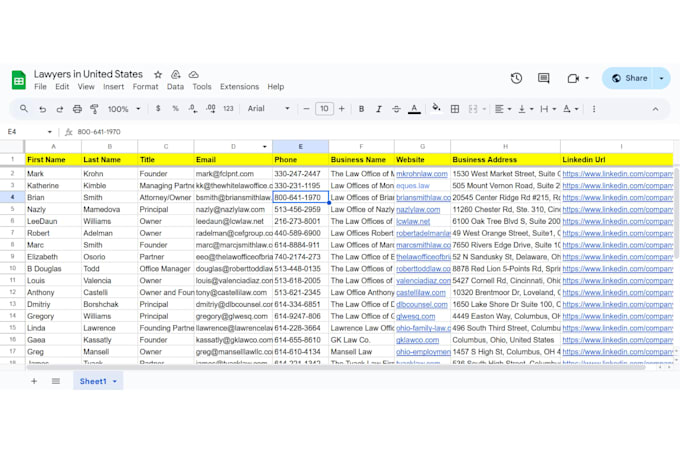Open column D filter dropdown arrow

265,147
